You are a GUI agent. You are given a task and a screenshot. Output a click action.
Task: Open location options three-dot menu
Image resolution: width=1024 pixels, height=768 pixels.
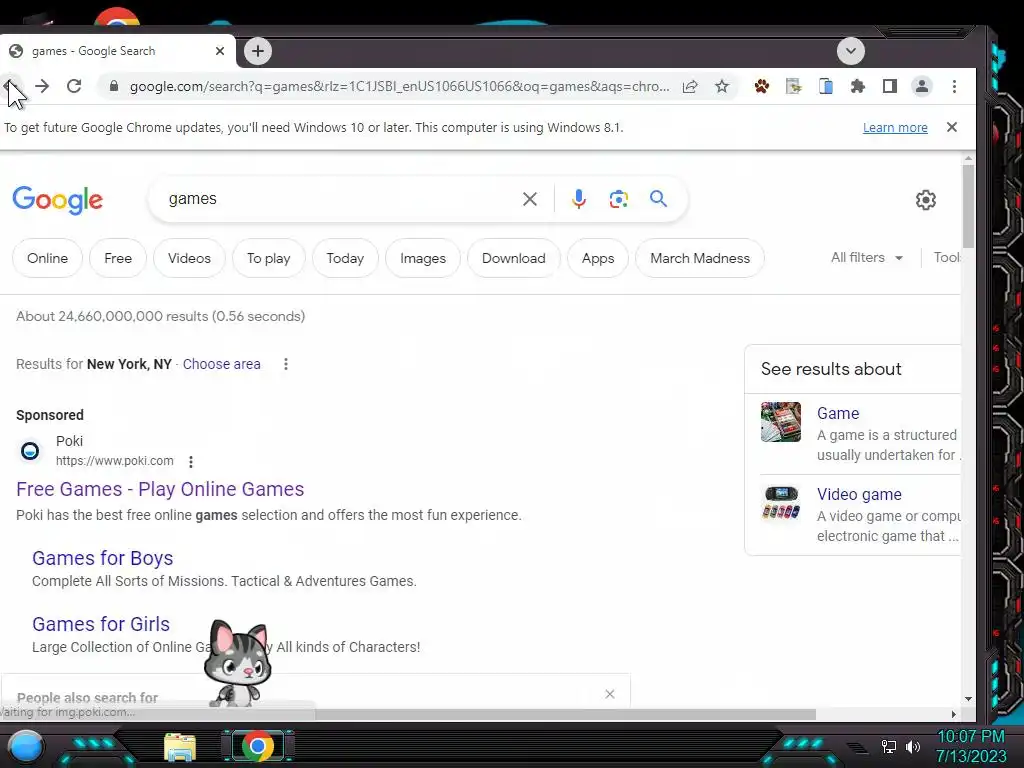(x=285, y=364)
